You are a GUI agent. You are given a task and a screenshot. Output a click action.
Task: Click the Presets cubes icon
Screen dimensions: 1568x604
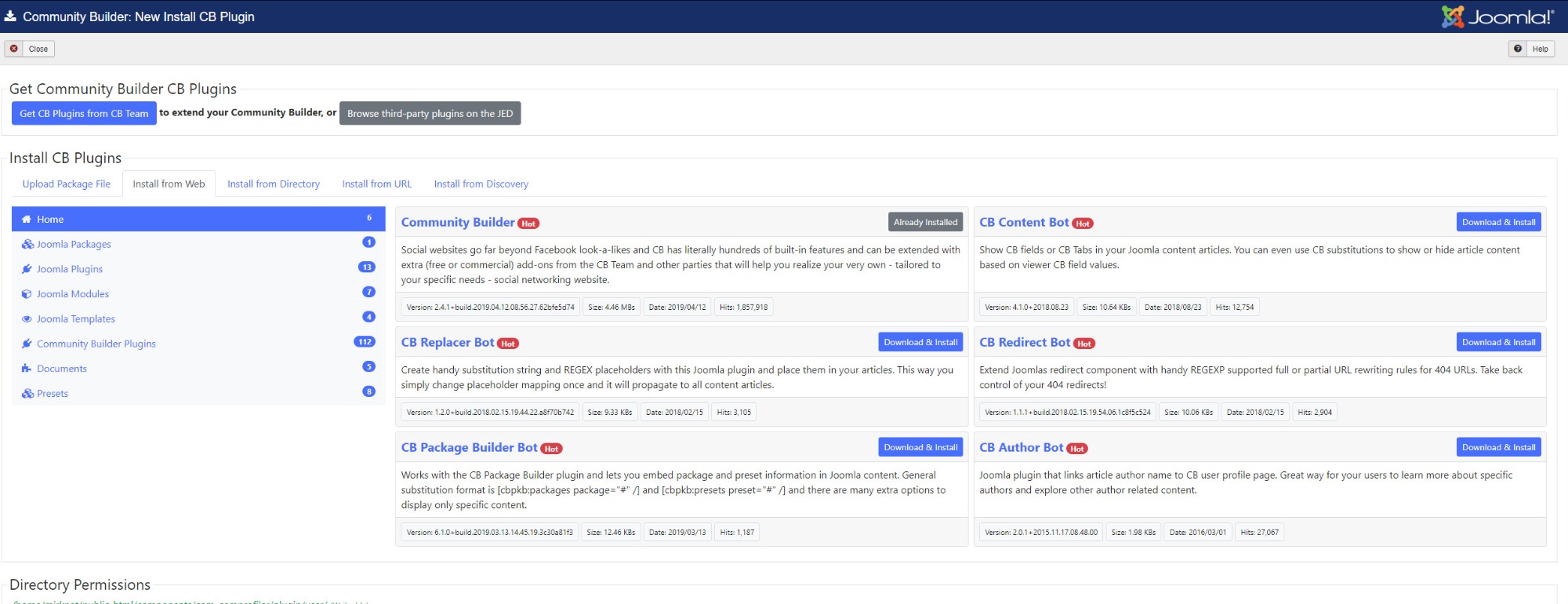[27, 394]
